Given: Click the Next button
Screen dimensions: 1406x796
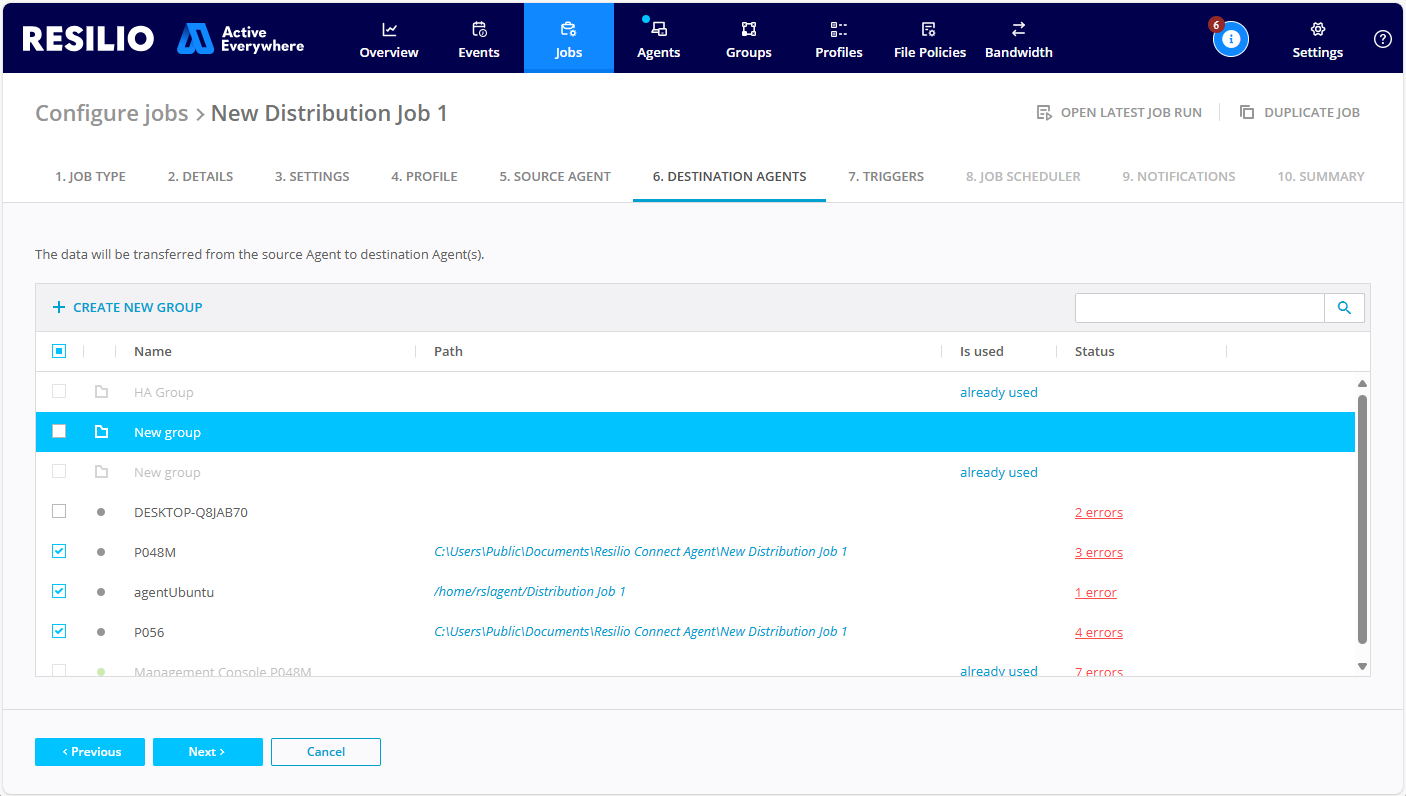Looking at the screenshot, I should 207,751.
